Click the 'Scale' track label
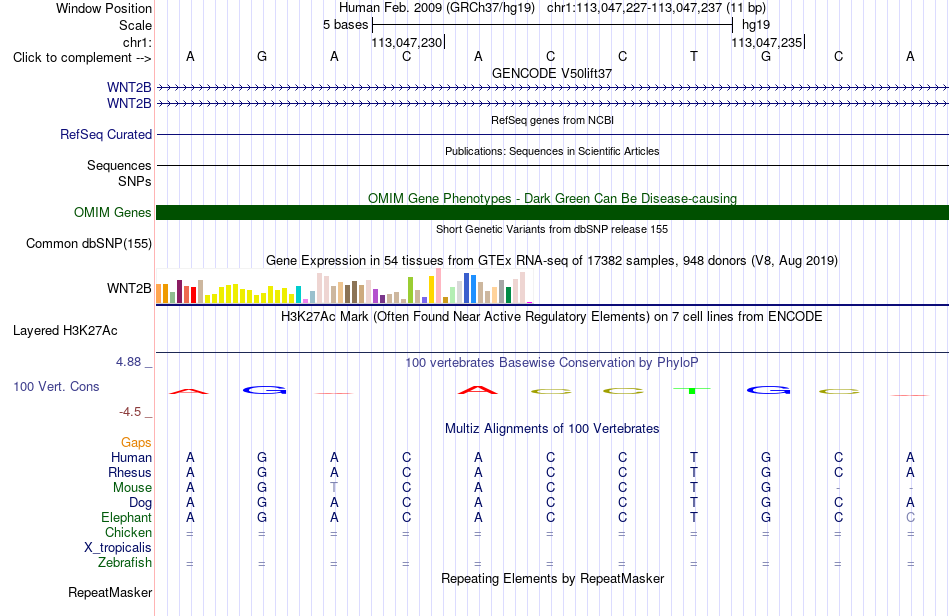The width and height of the screenshot is (950, 616). [135, 25]
